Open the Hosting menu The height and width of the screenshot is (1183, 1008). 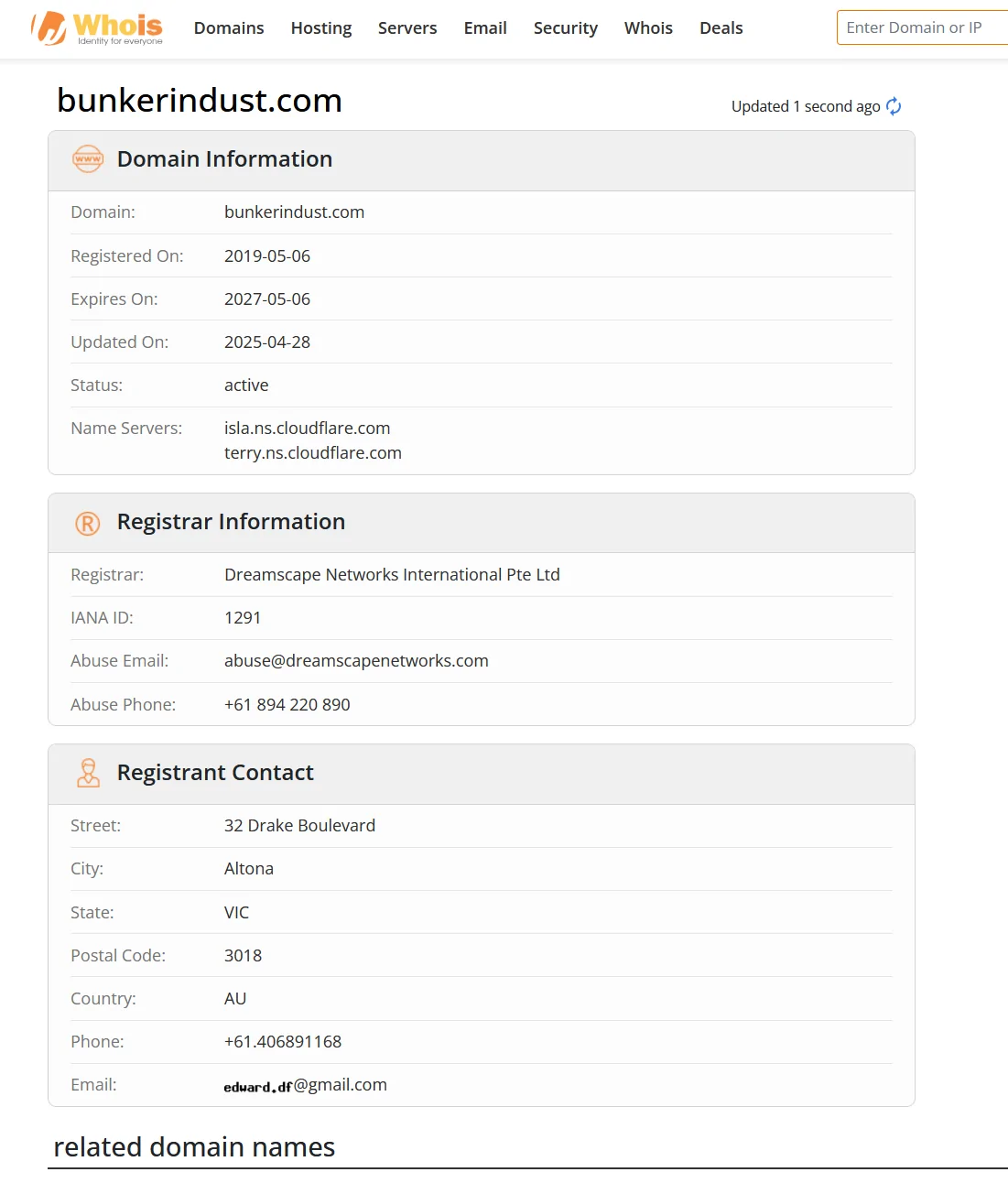coord(321,28)
